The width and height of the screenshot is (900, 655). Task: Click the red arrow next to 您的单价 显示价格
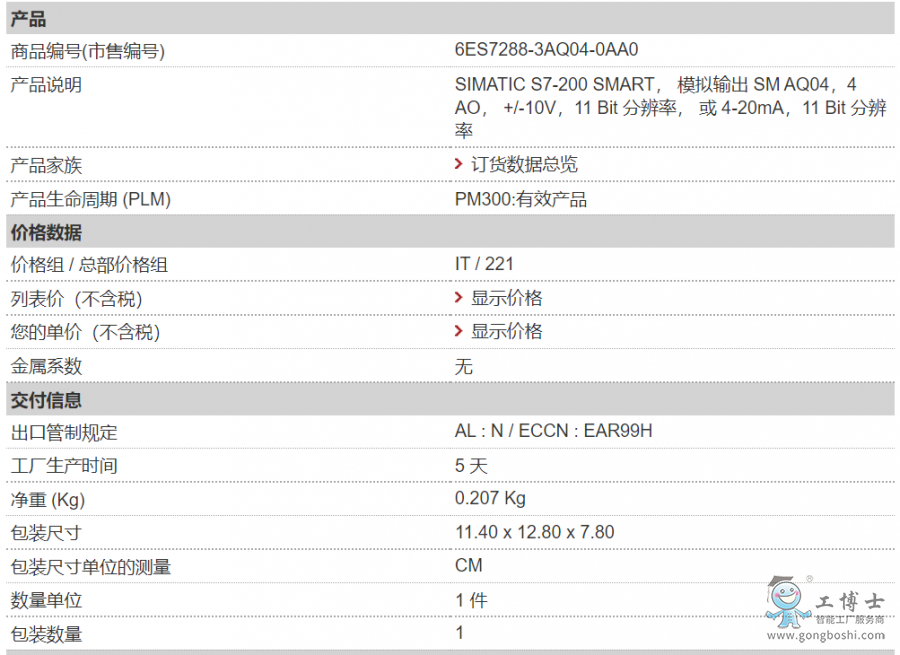459,331
